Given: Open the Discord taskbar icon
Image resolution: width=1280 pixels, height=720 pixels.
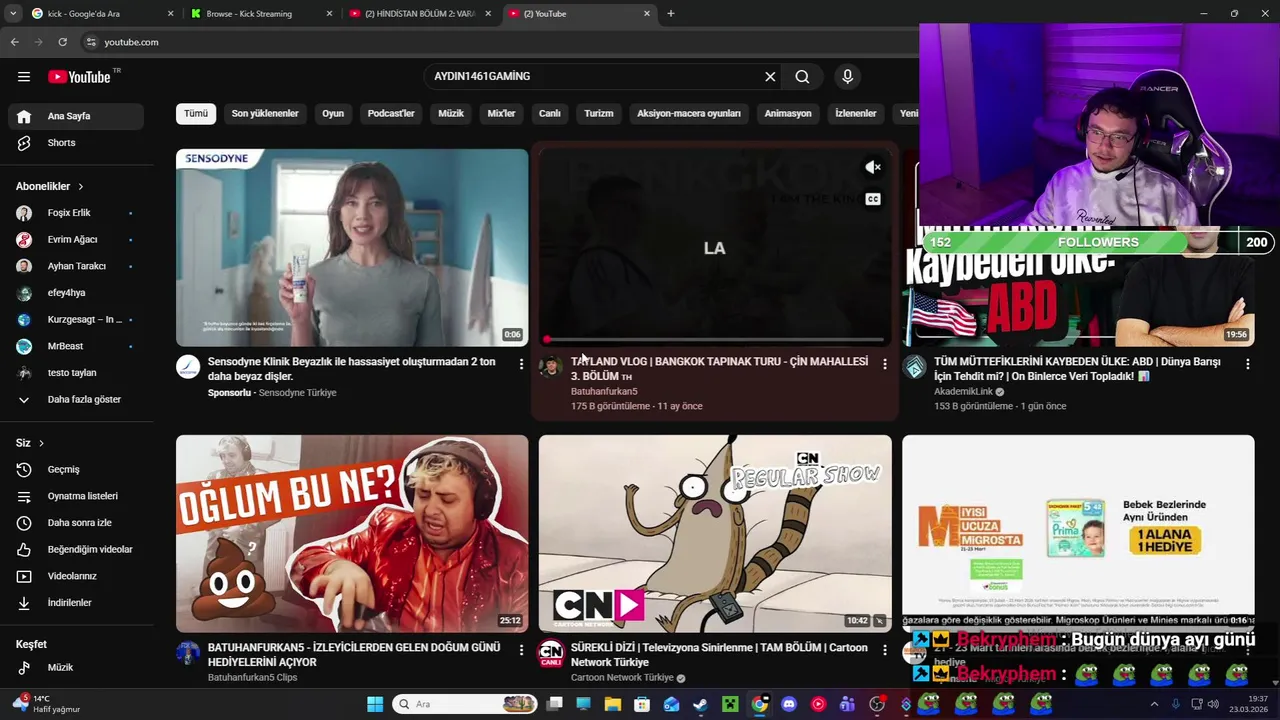Looking at the screenshot, I should [x=788, y=704].
